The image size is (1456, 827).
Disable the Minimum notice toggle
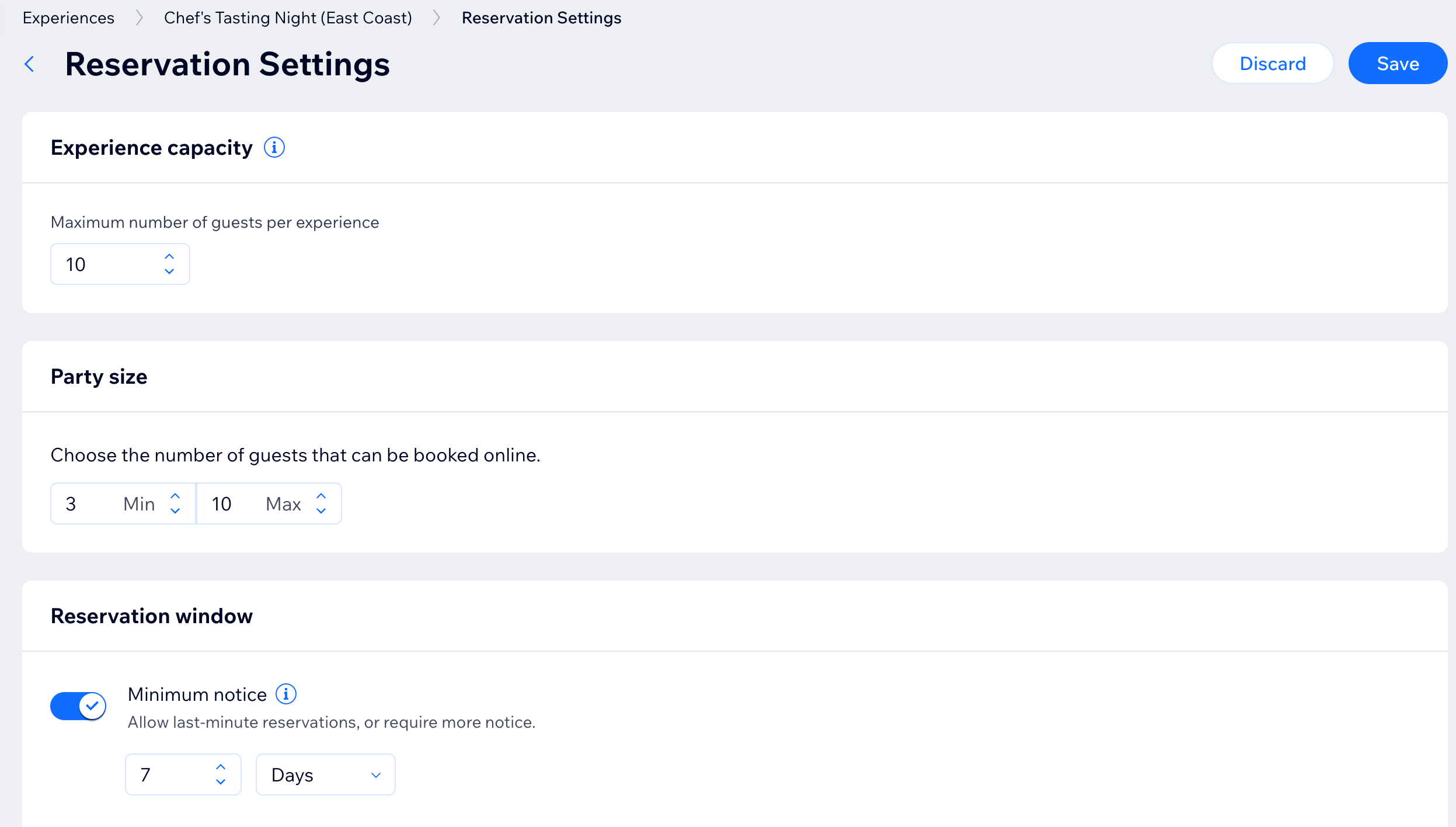pos(78,706)
